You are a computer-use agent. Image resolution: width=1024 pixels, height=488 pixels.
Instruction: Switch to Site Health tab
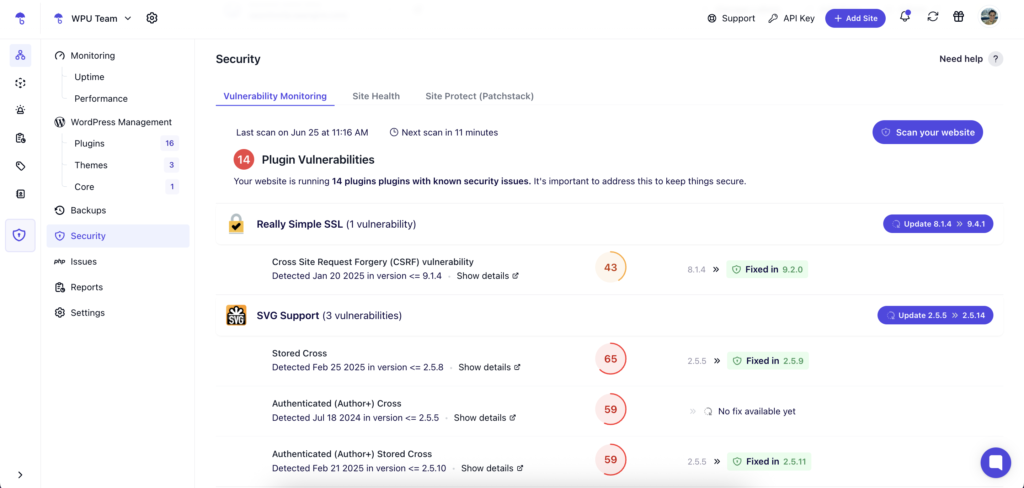coord(376,96)
